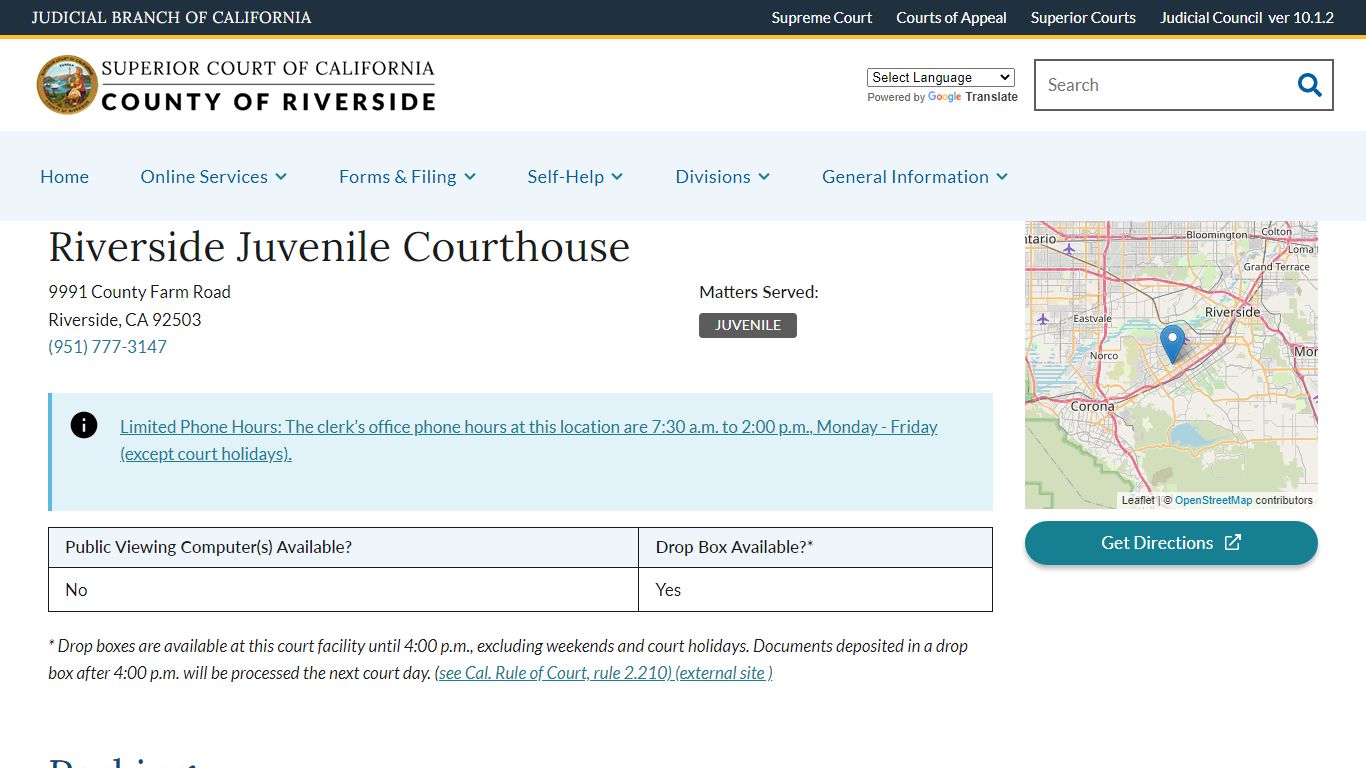Click the No cell under Public Viewing
Image resolution: width=1366 pixels, height=768 pixels.
click(343, 590)
